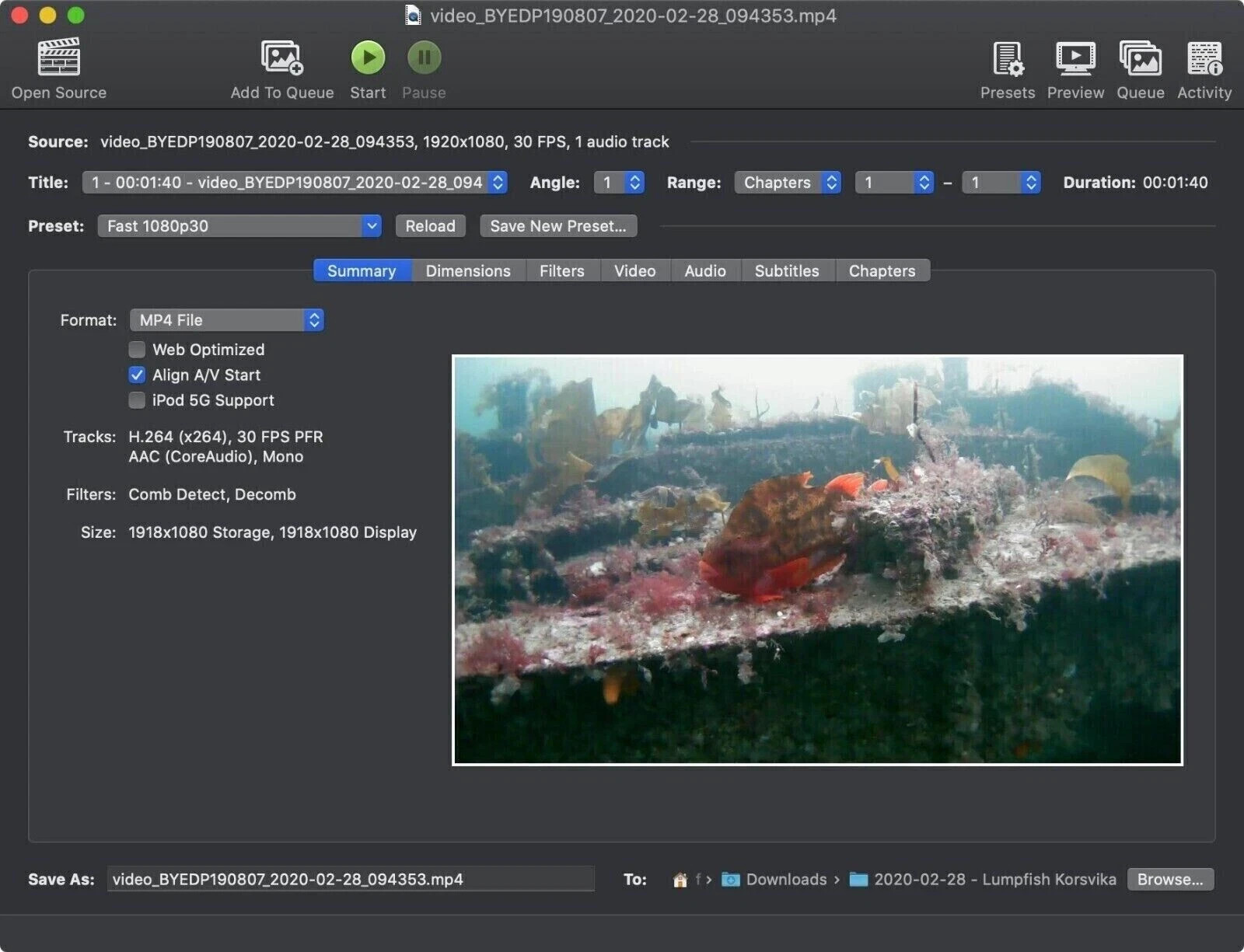Open the Activity log icon
This screenshot has height=952, width=1244.
point(1204,57)
